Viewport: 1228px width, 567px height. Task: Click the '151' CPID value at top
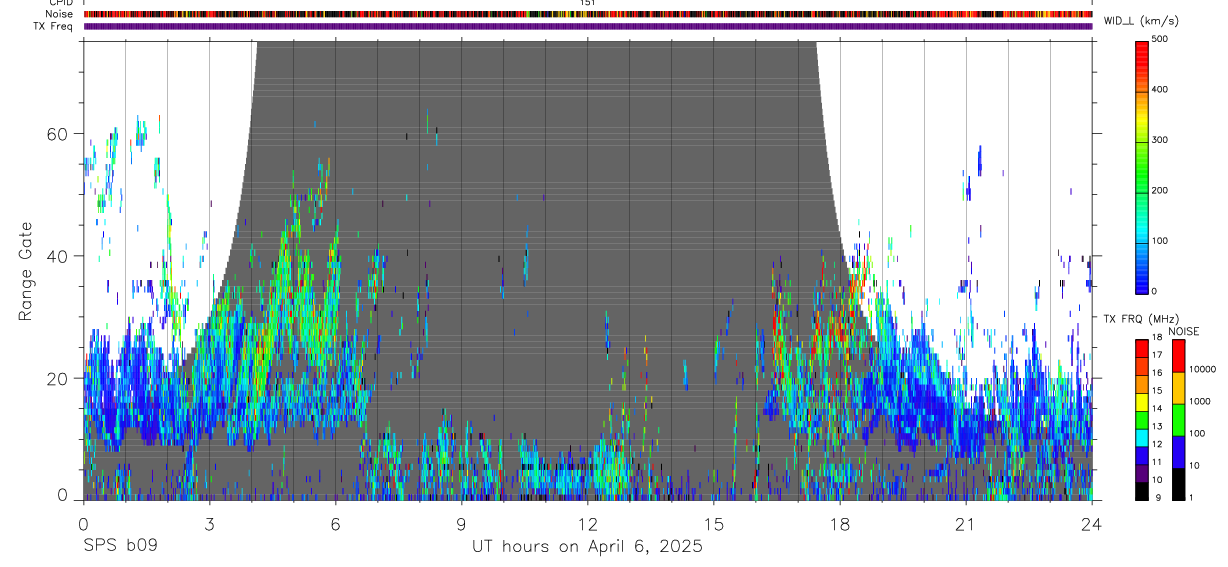(x=587, y=4)
